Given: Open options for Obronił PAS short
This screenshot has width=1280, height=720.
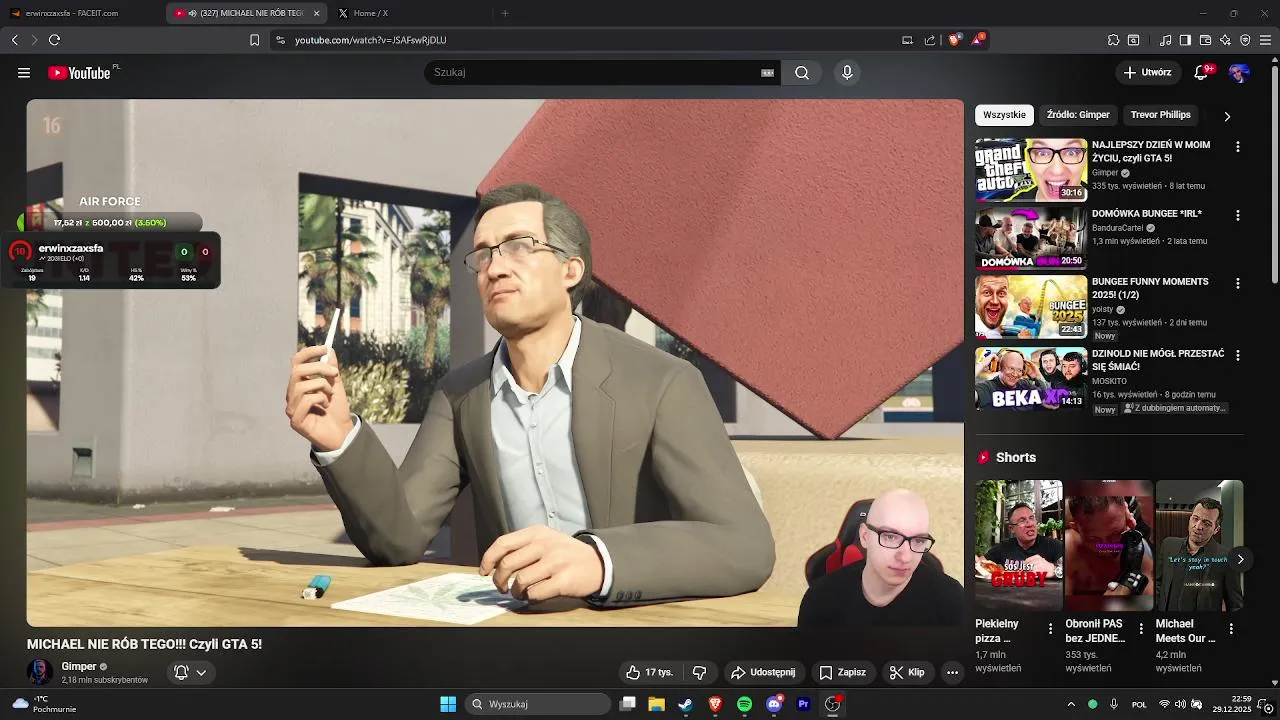Looking at the screenshot, I should coord(1141,629).
